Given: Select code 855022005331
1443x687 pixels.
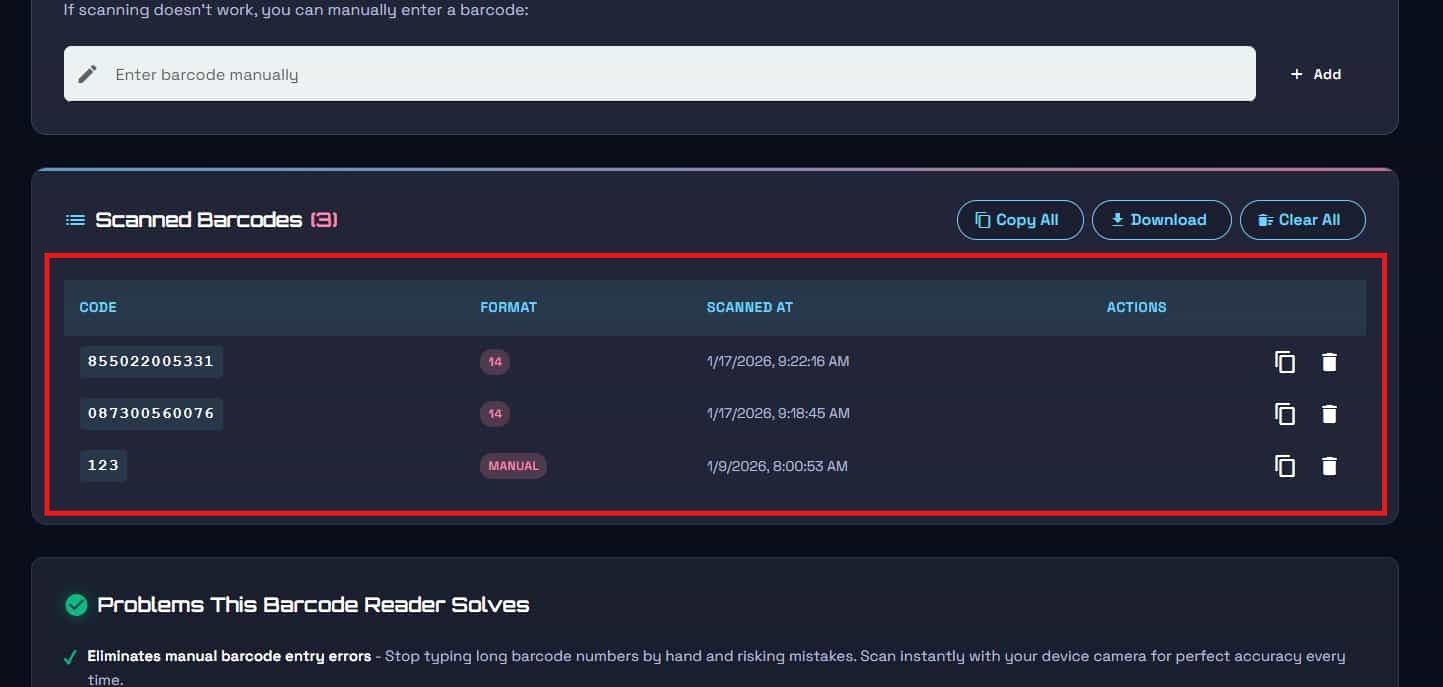Looking at the screenshot, I should [x=151, y=361].
